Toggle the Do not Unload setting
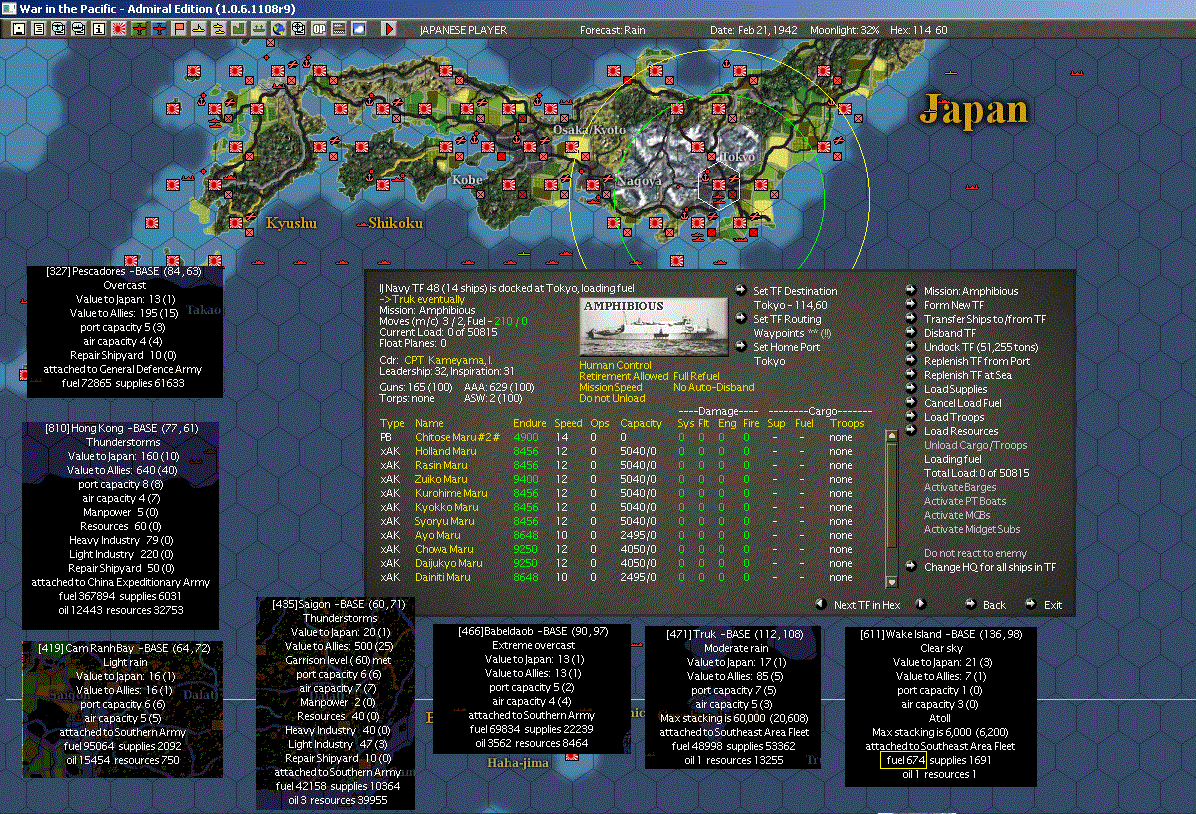1196x814 pixels. tap(612, 398)
